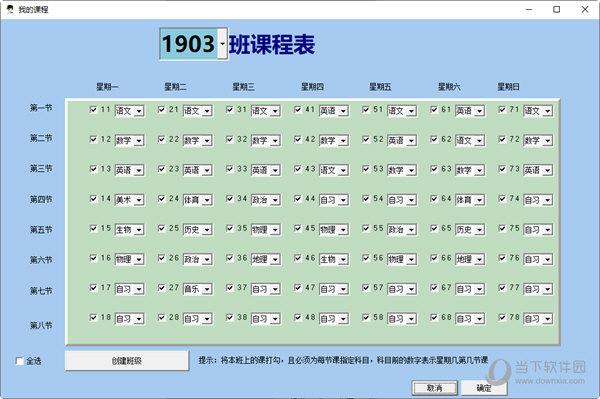Click the 第六节 row label
Viewport: 600px width, 399px height.
(x=41, y=260)
